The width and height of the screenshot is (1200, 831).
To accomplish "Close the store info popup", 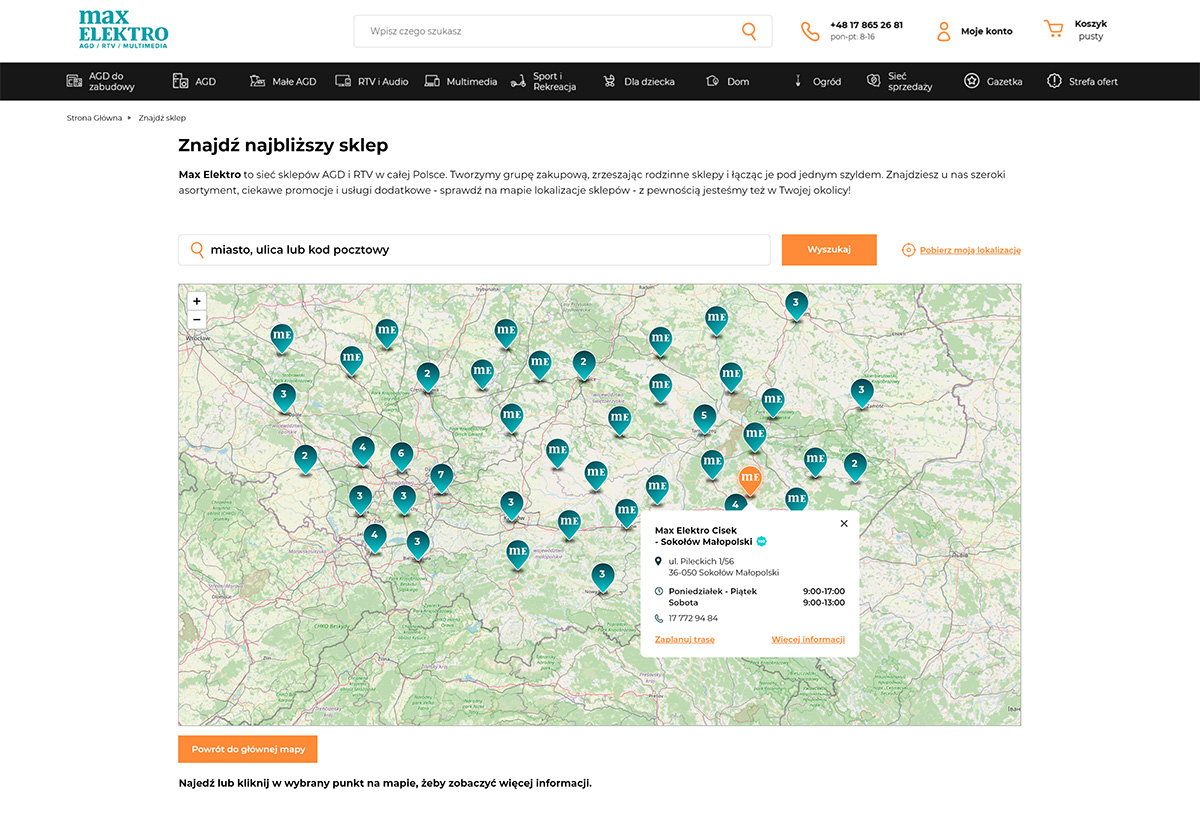I will coord(843,523).
